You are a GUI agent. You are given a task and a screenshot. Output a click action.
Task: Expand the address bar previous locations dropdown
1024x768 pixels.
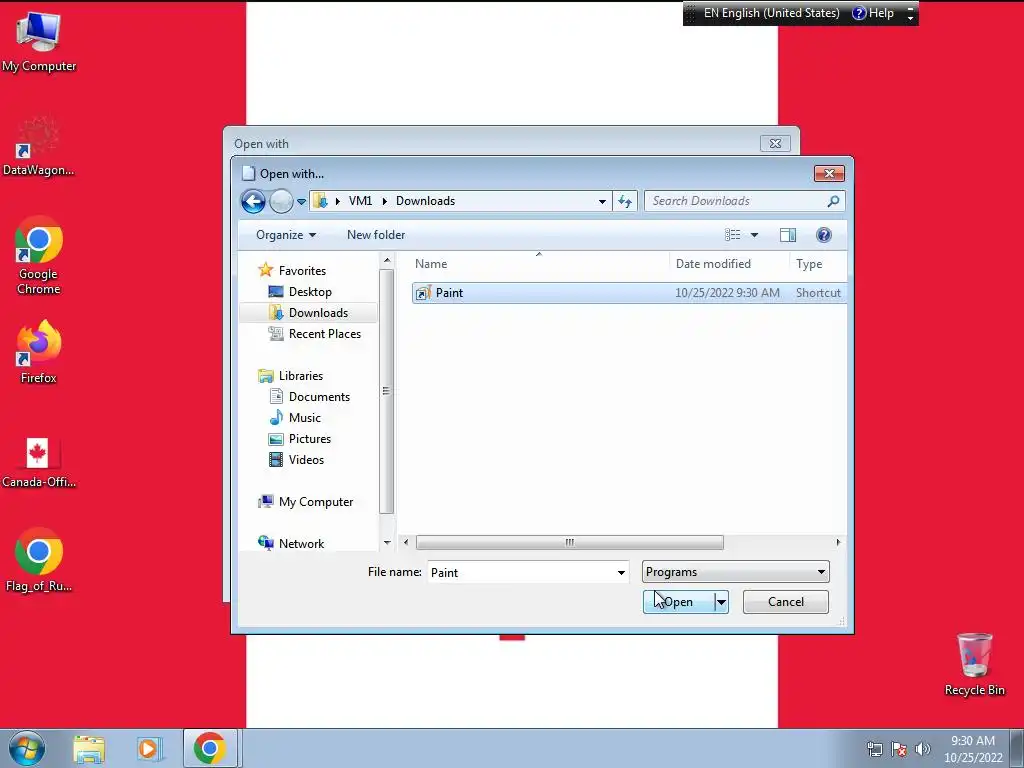(602, 201)
